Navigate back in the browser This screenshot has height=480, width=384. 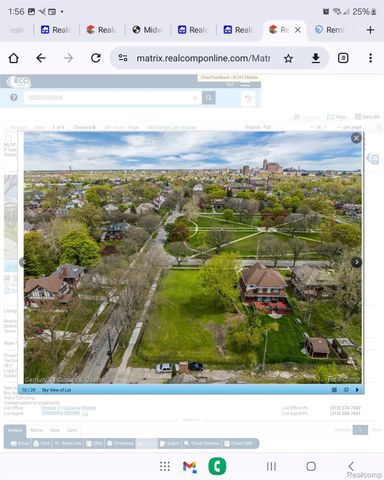[41, 58]
